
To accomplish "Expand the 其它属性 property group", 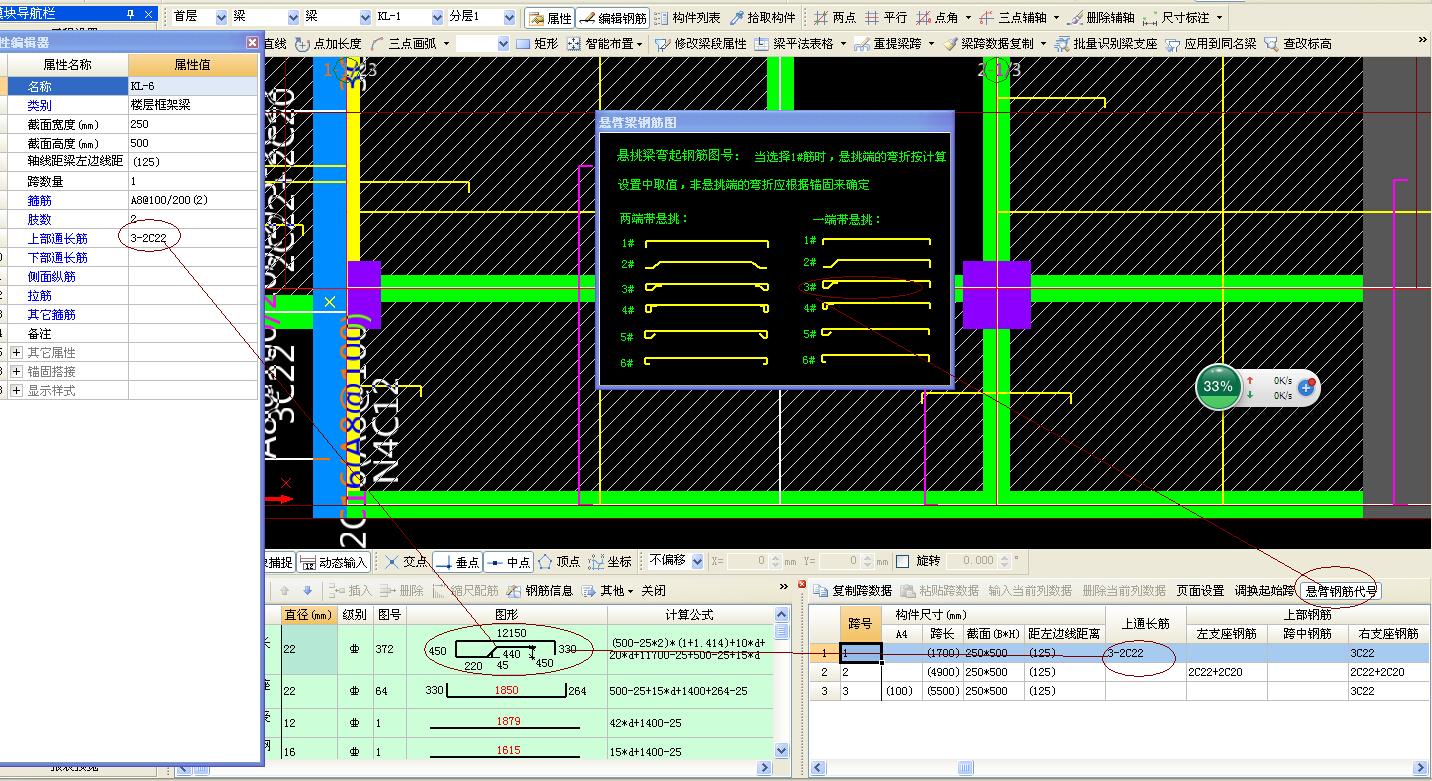I will (16, 353).
